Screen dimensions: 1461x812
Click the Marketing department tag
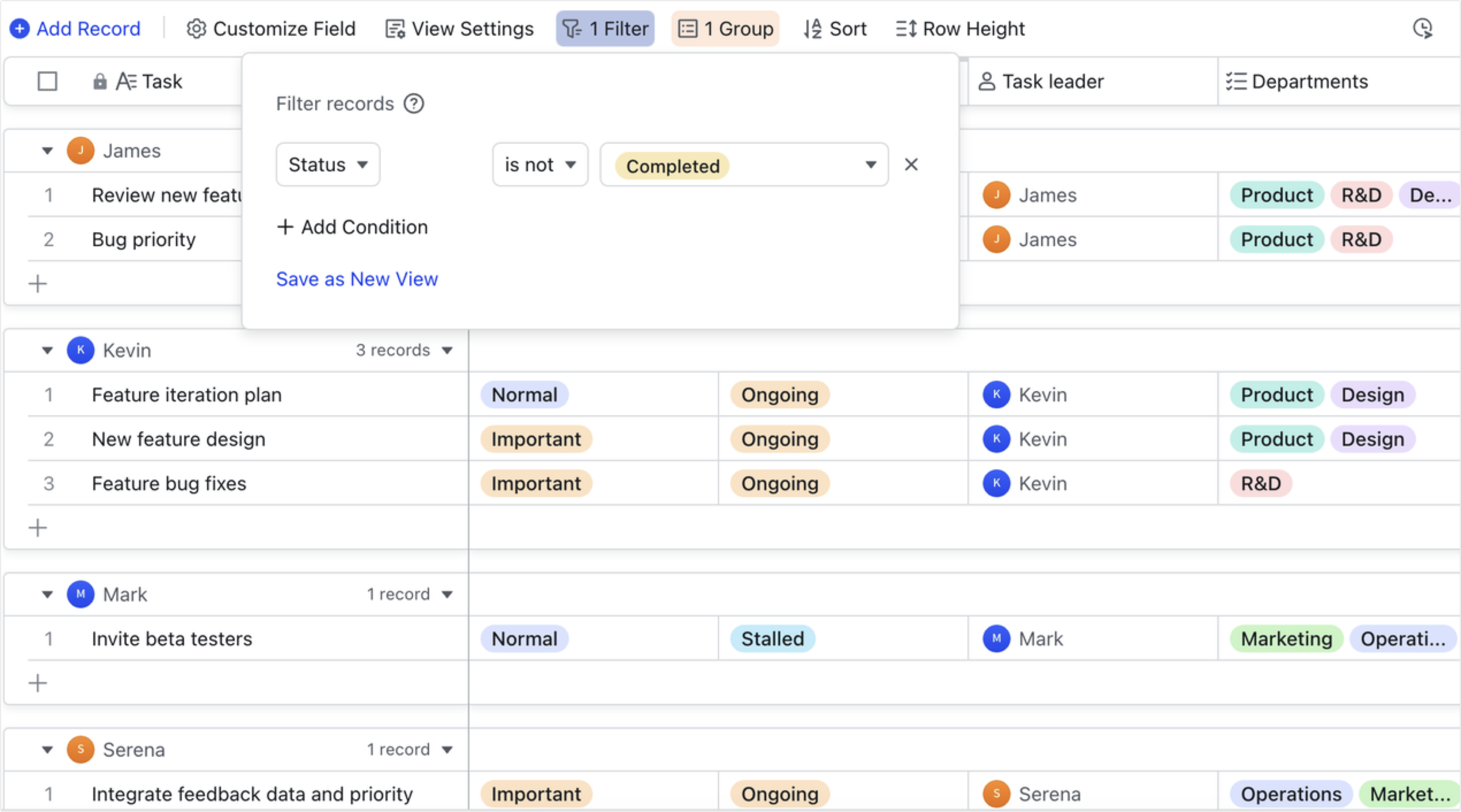[x=1286, y=638]
